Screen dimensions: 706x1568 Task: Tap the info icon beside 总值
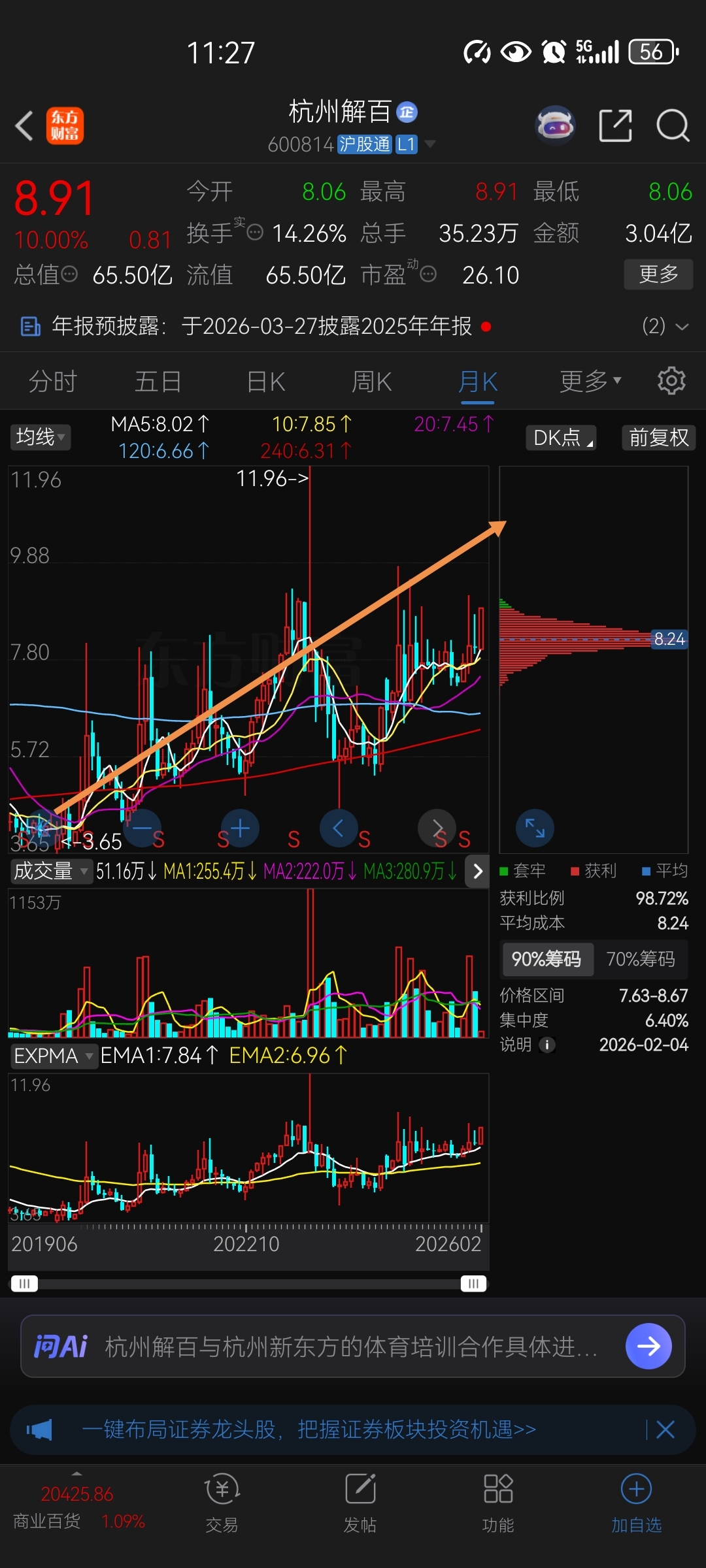69,274
